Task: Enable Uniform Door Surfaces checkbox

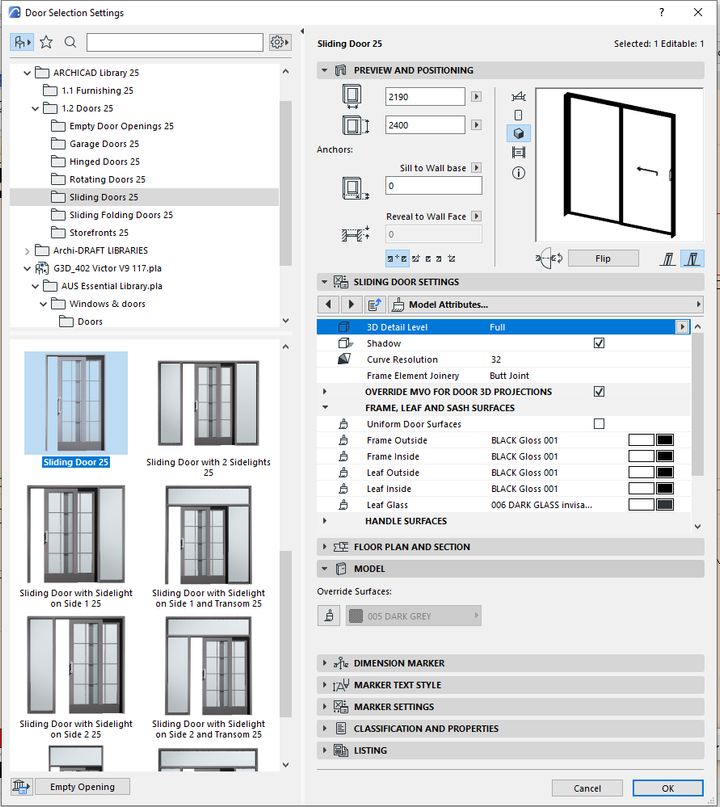Action: tap(599, 424)
